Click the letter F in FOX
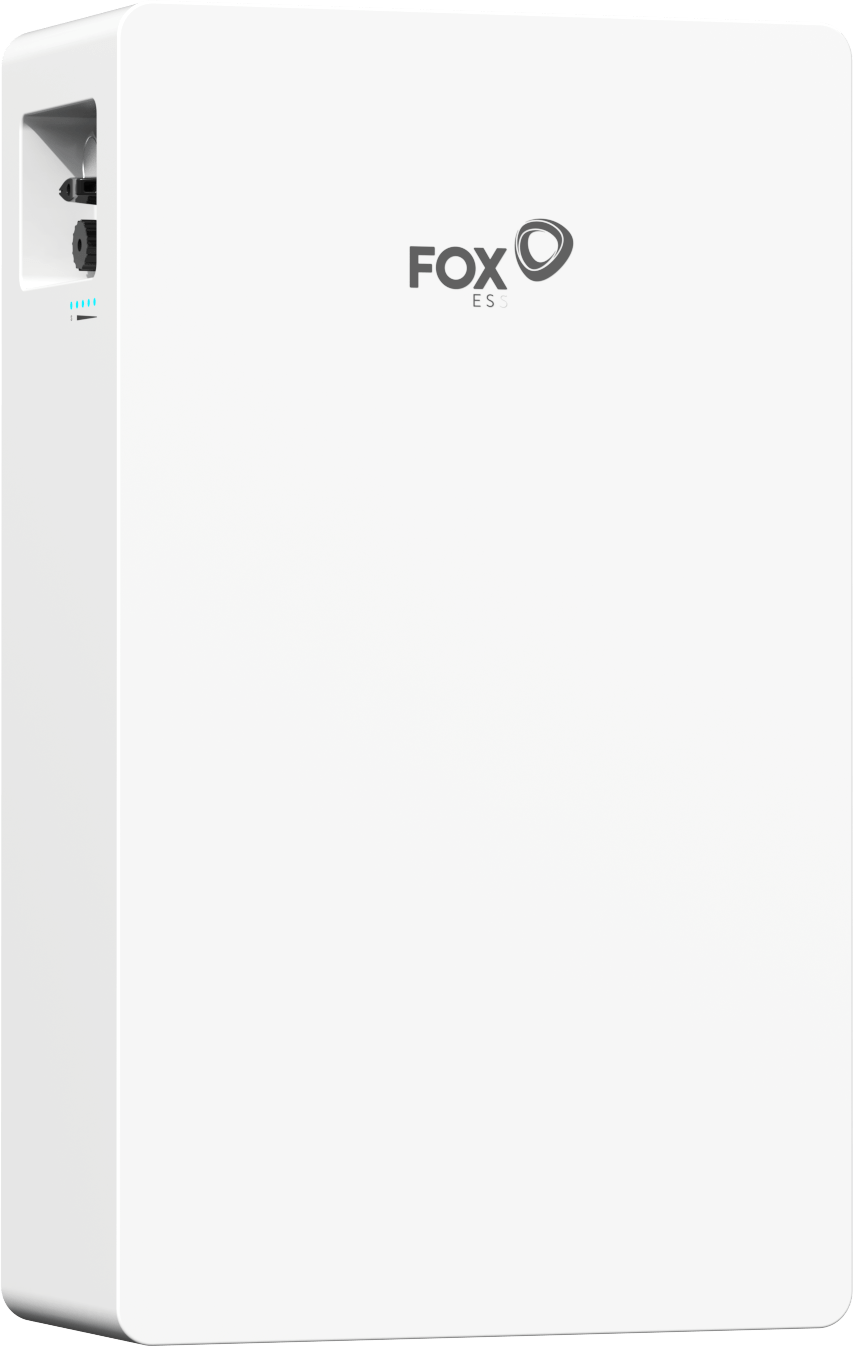 pos(422,267)
